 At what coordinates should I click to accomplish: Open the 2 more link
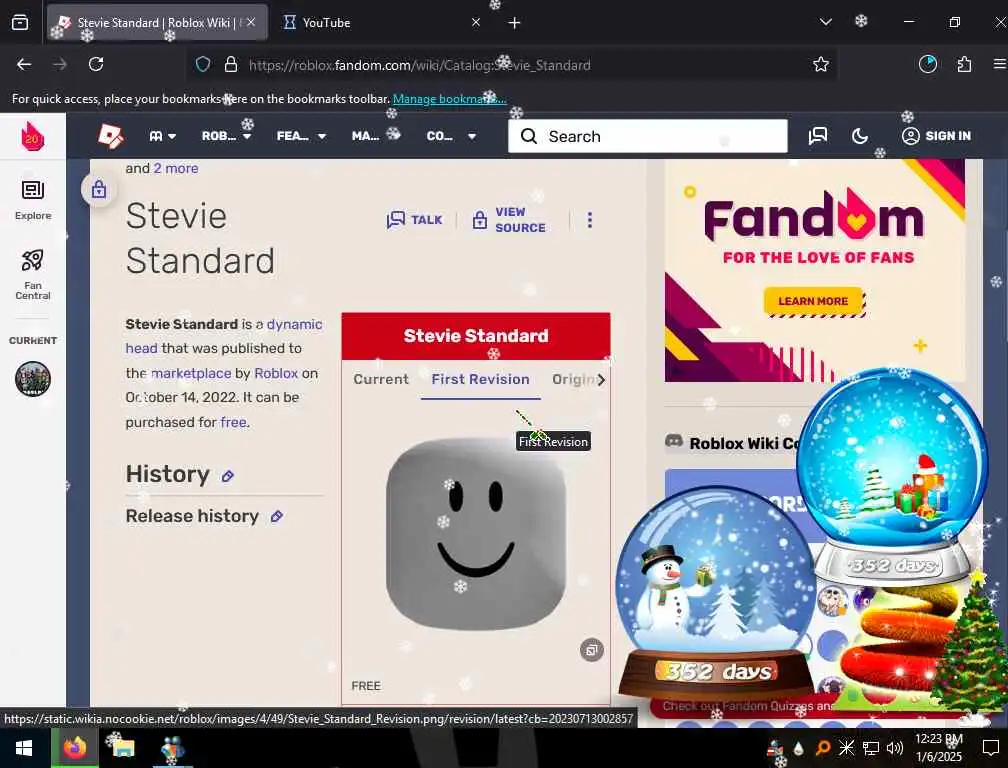tap(176, 168)
